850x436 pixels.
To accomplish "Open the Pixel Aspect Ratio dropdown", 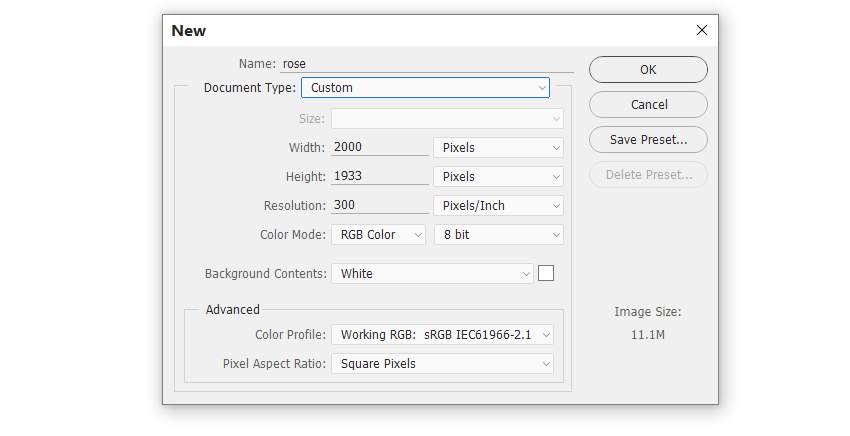I will tap(442, 364).
